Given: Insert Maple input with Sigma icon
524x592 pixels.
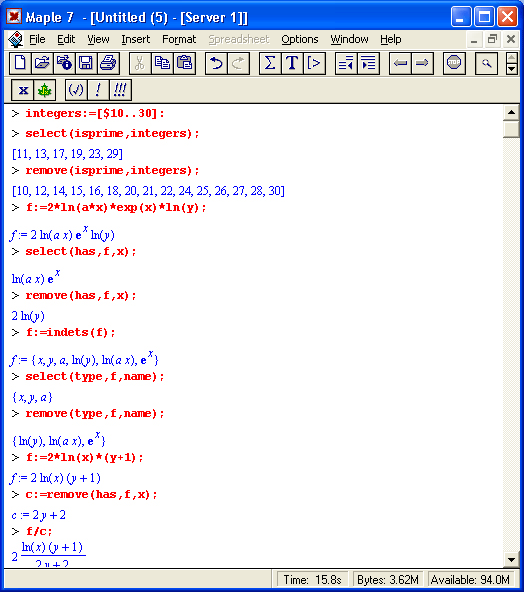Looking at the screenshot, I should [270, 63].
